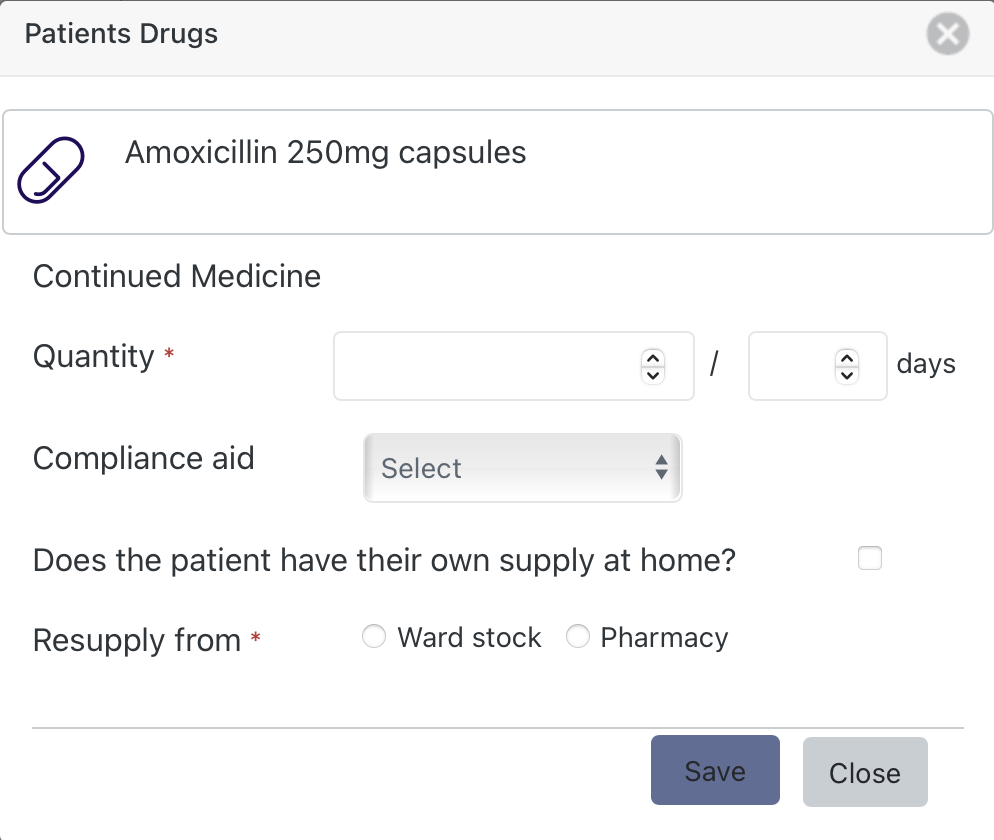
Task: Click the dialog close X icon
Action: click(x=946, y=33)
